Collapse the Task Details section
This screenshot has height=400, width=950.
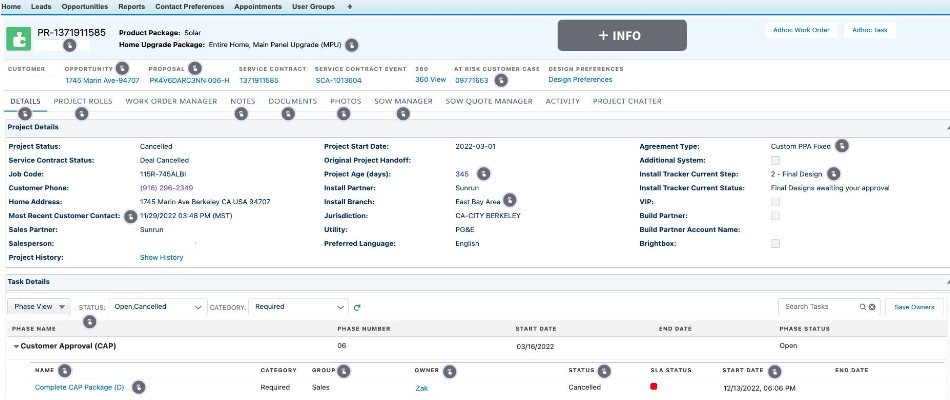click(x=946, y=282)
